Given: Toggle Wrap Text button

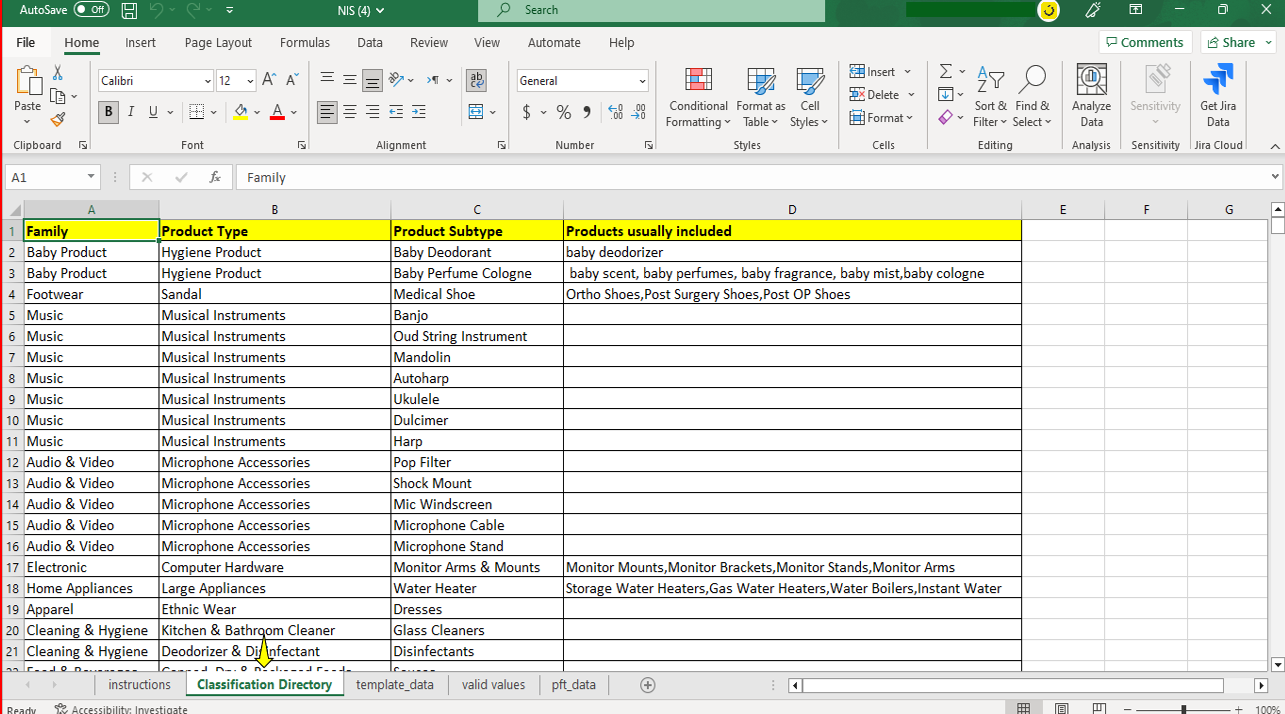Looking at the screenshot, I should tap(476, 80).
